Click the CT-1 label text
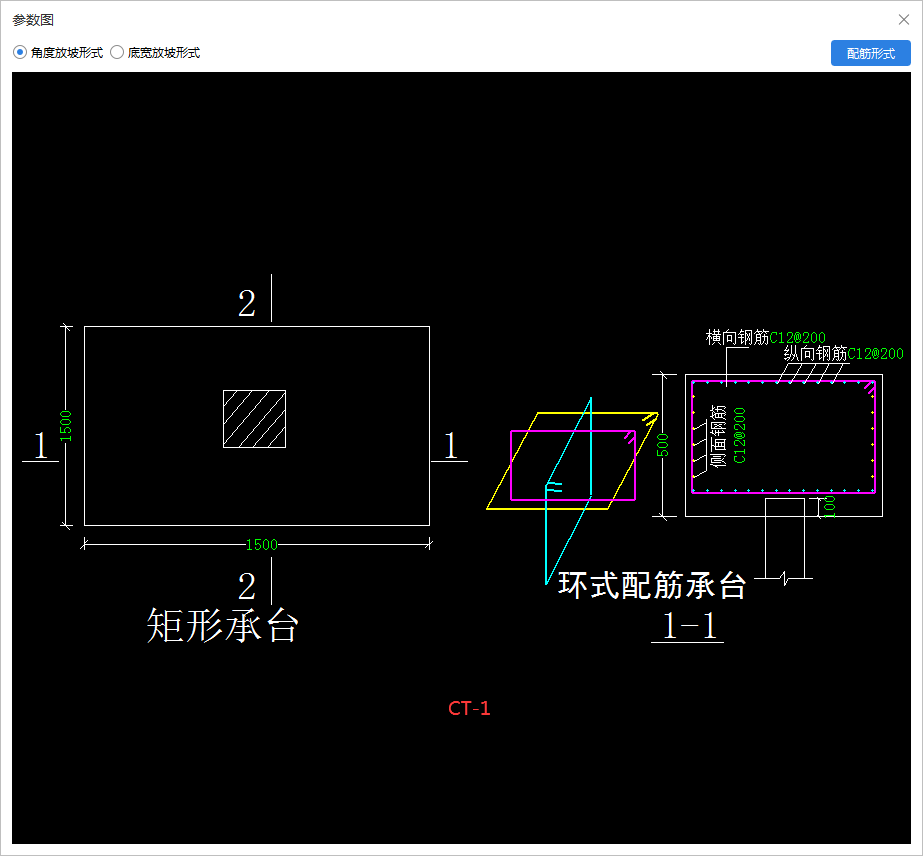 click(x=469, y=707)
